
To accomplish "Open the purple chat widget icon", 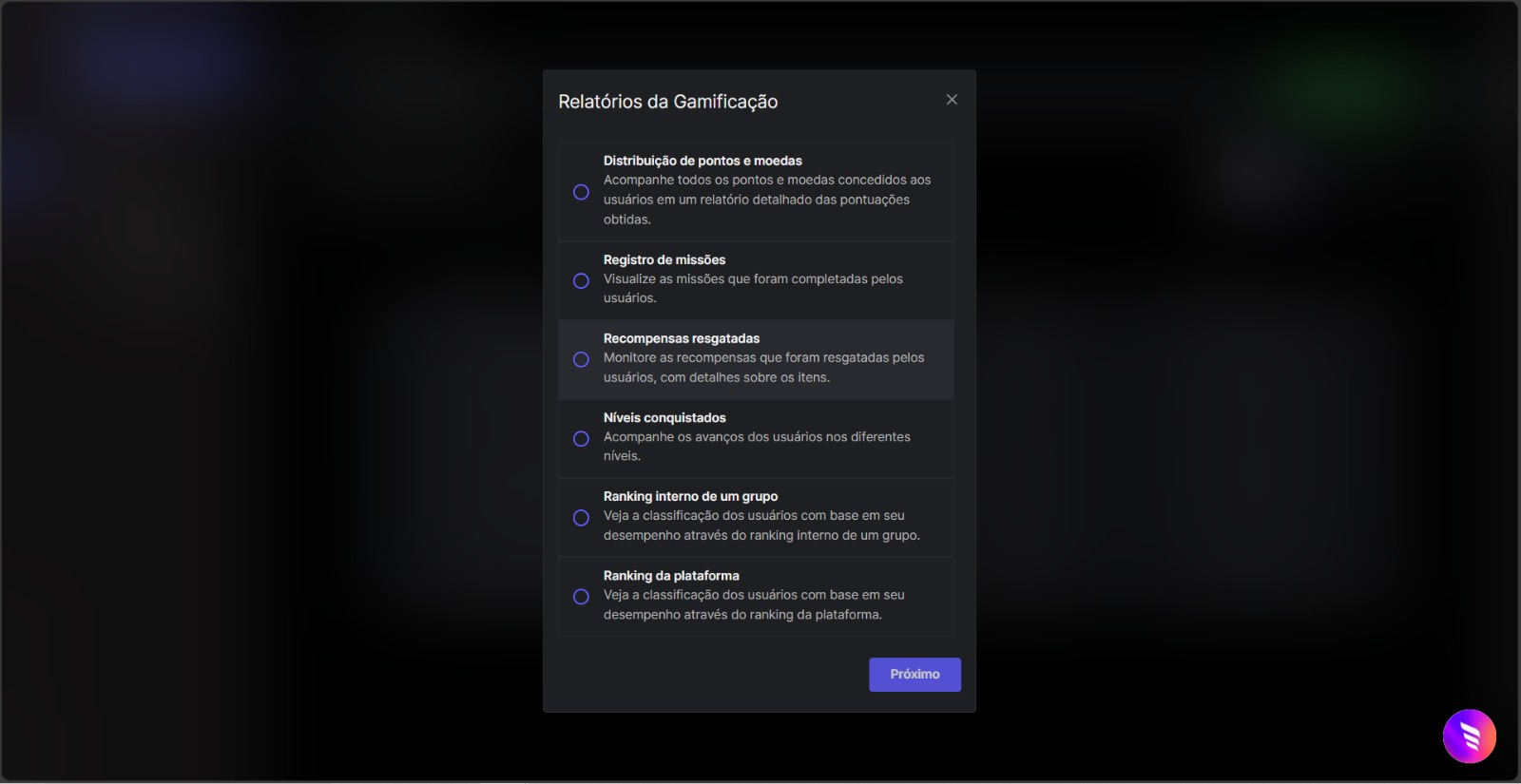I will 1469,736.
